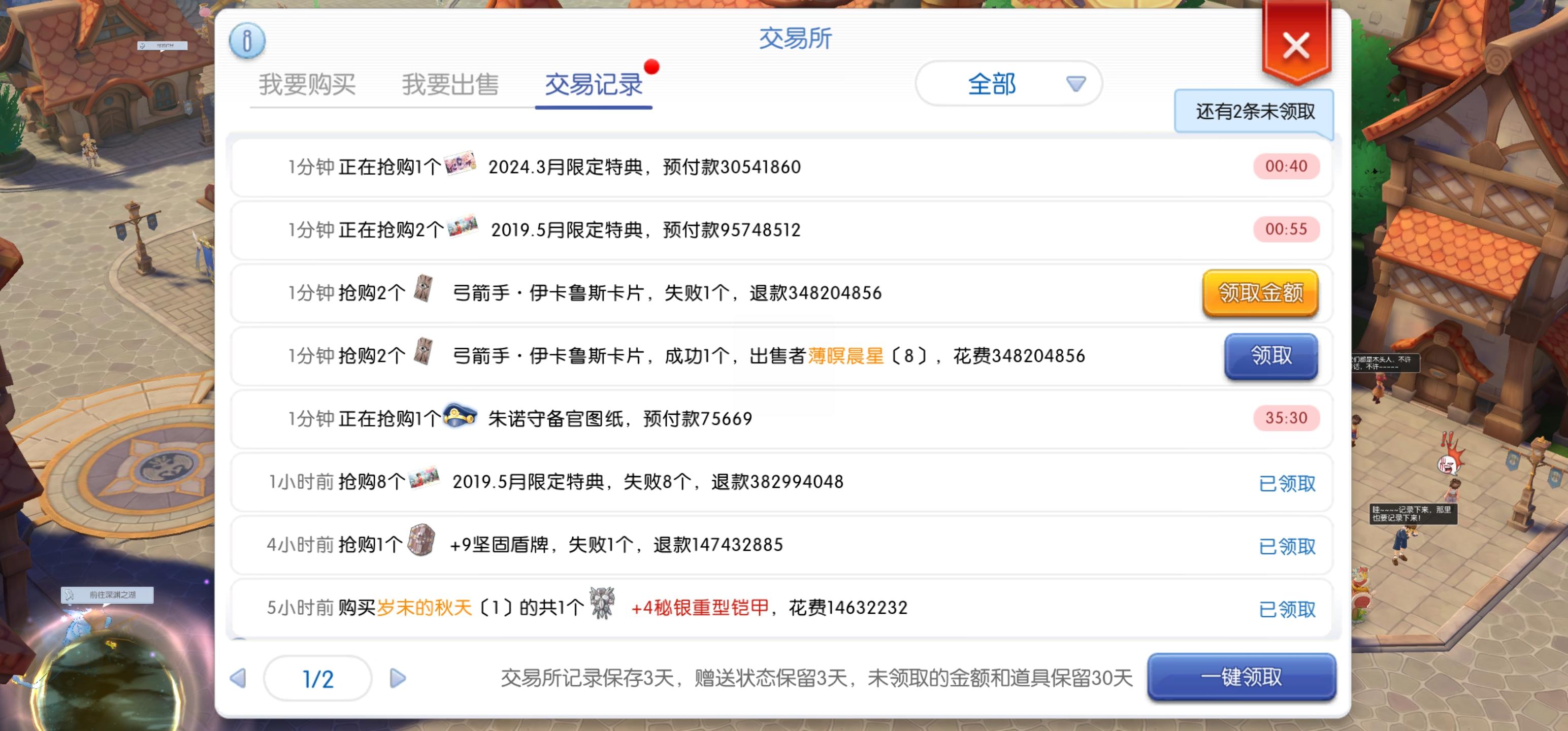
Task: Click the blue 领取 button
Action: [x=1271, y=356]
